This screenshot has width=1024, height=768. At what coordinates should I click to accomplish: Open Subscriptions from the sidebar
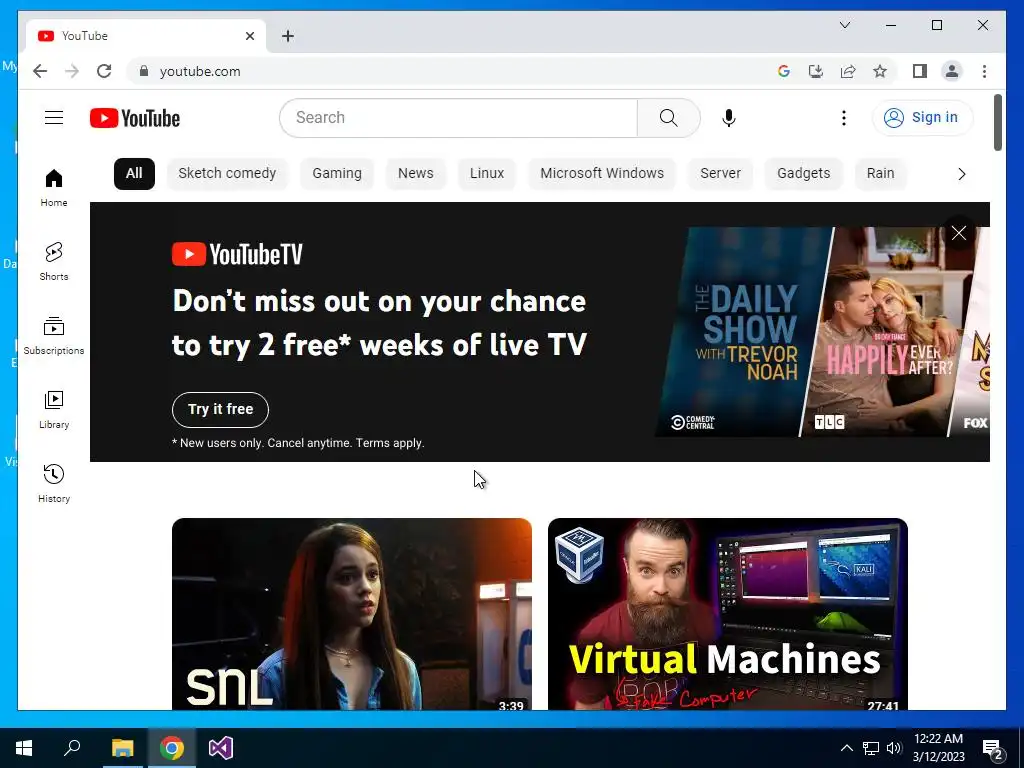pyautogui.click(x=54, y=336)
